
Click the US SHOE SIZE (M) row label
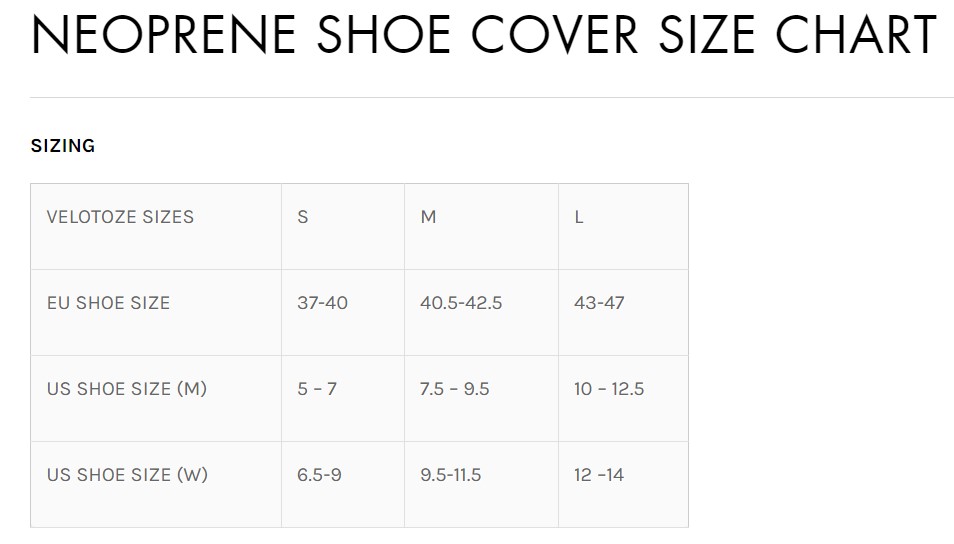(127, 389)
